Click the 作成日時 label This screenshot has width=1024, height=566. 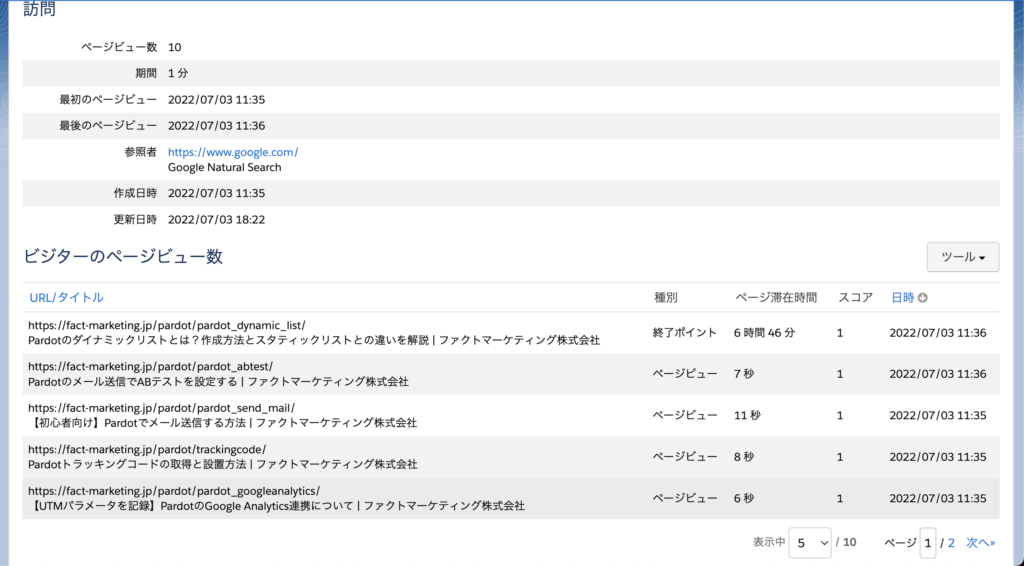point(135,193)
